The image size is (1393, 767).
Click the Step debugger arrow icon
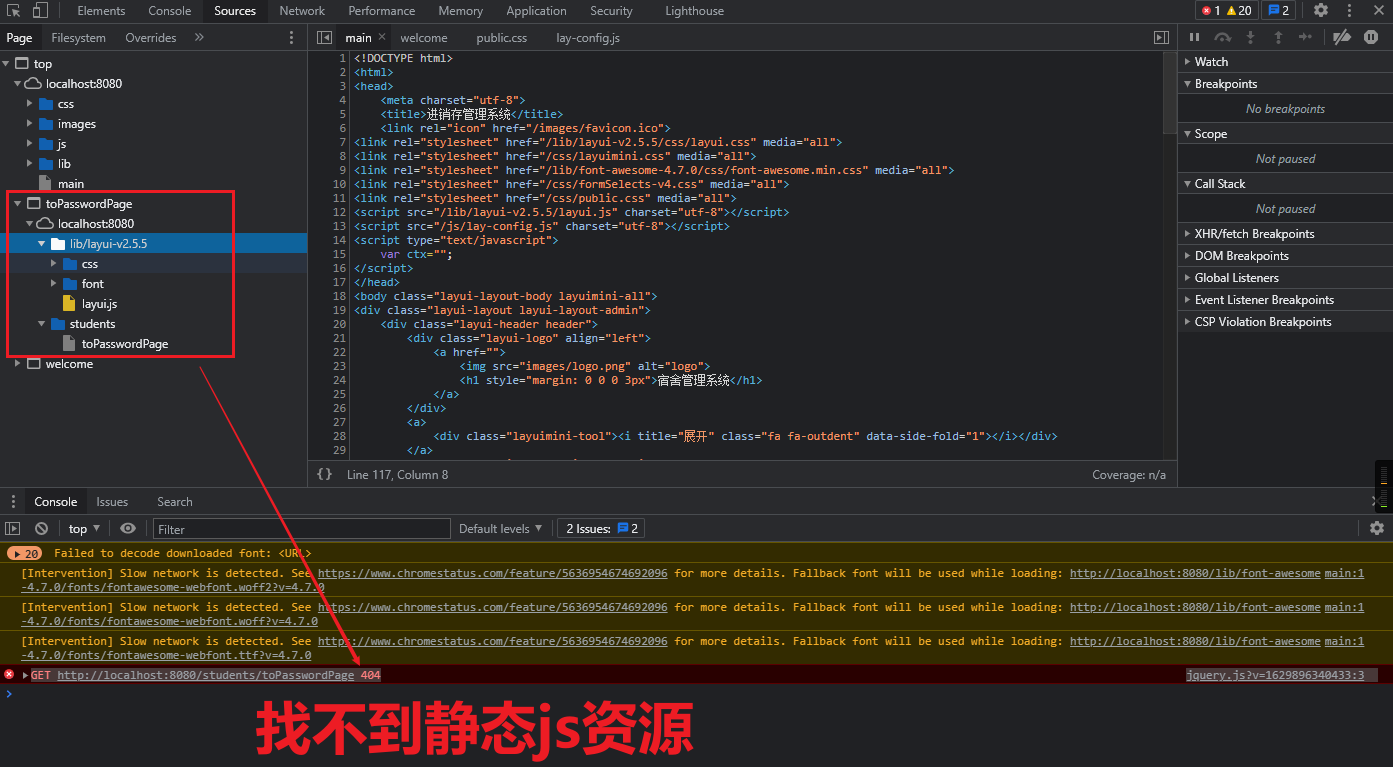tap(1306, 37)
